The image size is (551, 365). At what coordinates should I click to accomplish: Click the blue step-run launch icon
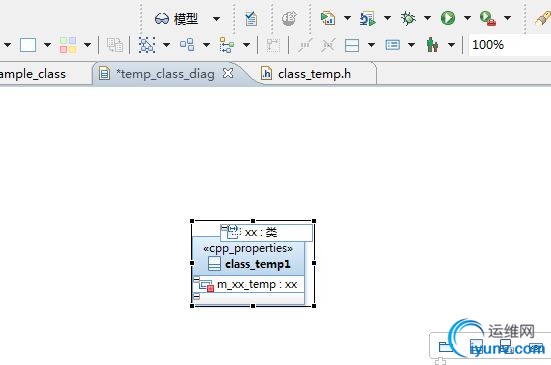(x=368, y=18)
